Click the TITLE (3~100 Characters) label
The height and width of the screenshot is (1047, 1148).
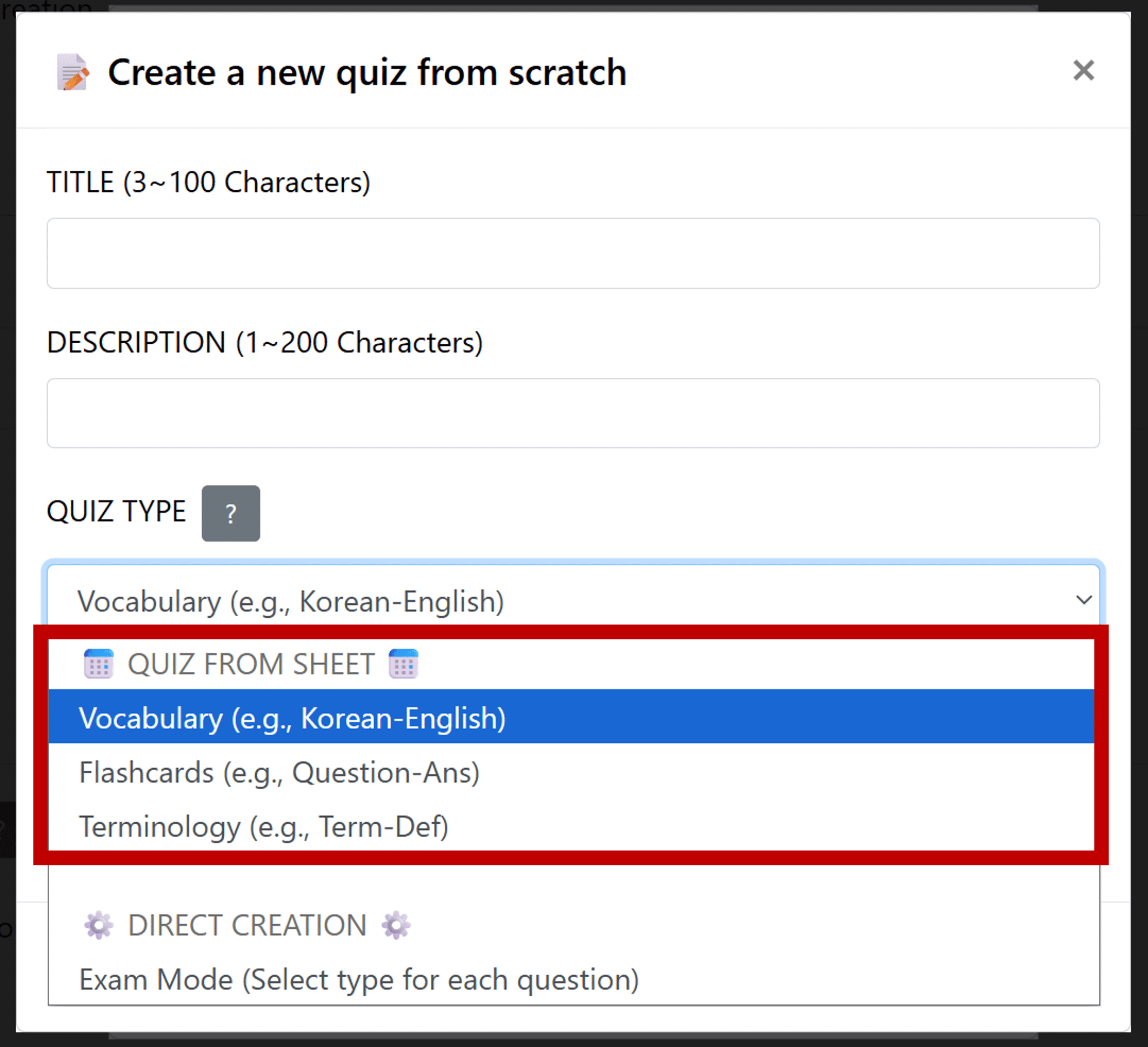209,182
